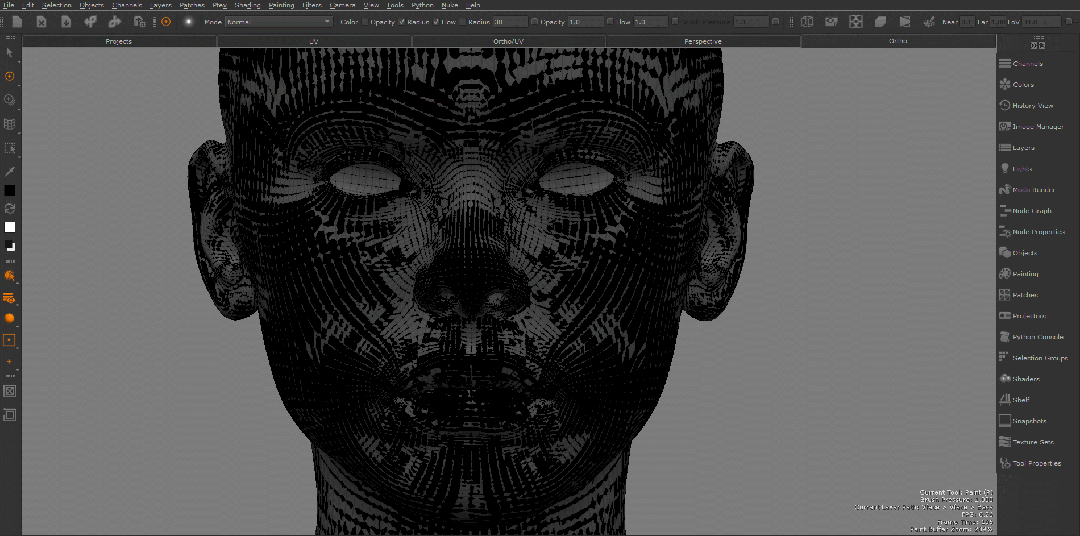The width and height of the screenshot is (1080, 536).
Task: Toggle the Color Flow checkbox
Action: (x=435, y=22)
